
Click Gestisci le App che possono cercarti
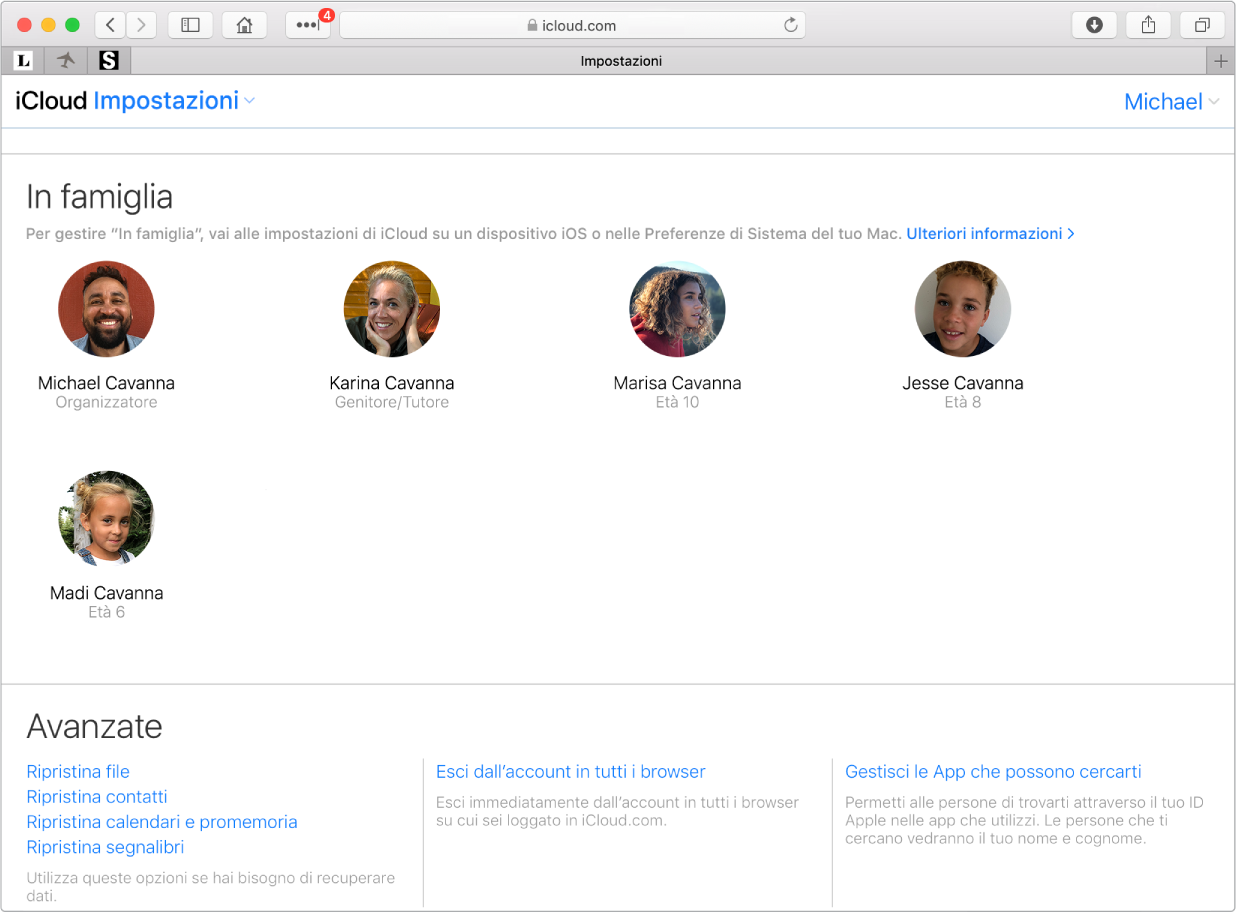(992, 771)
